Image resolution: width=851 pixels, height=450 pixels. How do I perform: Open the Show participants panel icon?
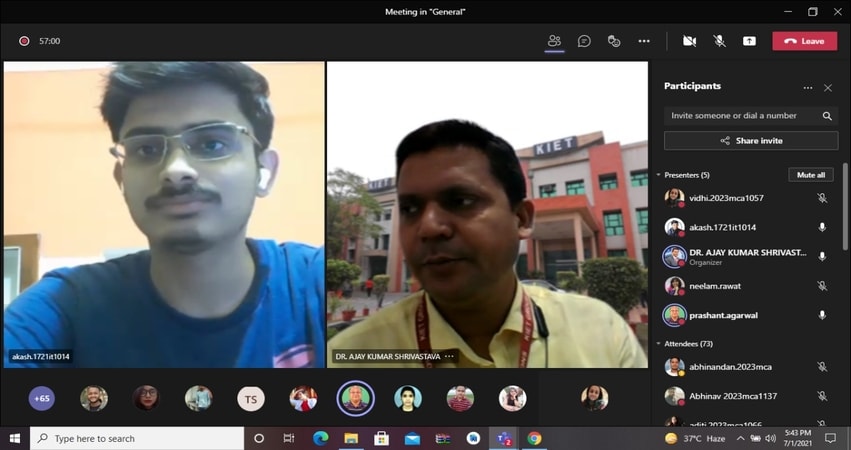(554, 41)
